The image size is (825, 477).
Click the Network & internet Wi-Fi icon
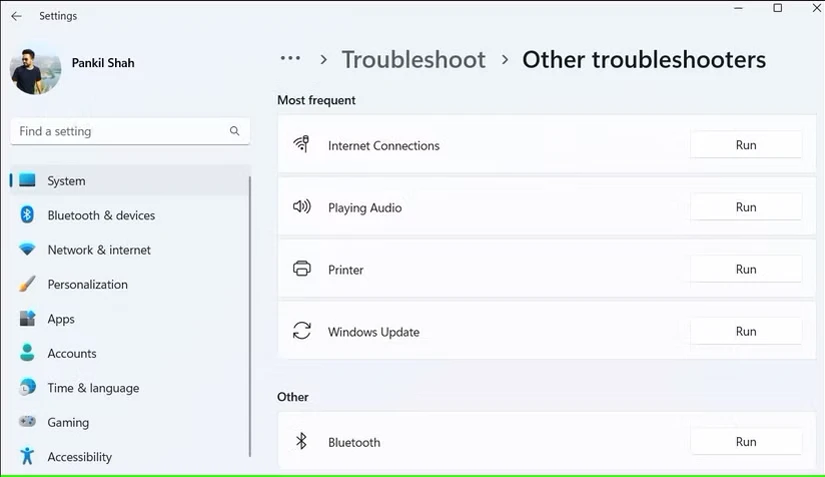pyautogui.click(x=27, y=249)
